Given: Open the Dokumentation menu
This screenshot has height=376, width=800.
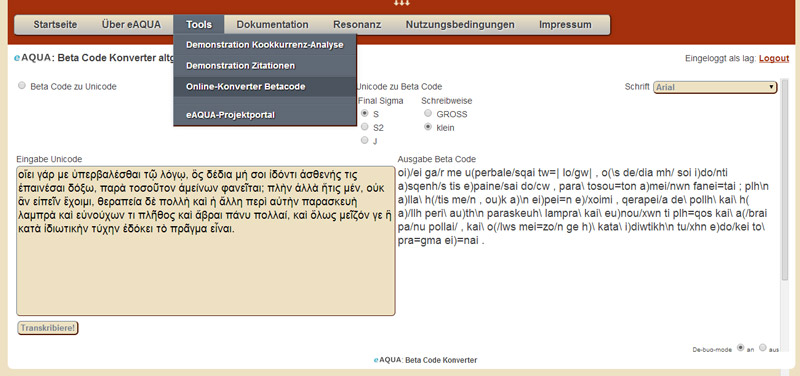Looking at the screenshot, I should coord(272,24).
